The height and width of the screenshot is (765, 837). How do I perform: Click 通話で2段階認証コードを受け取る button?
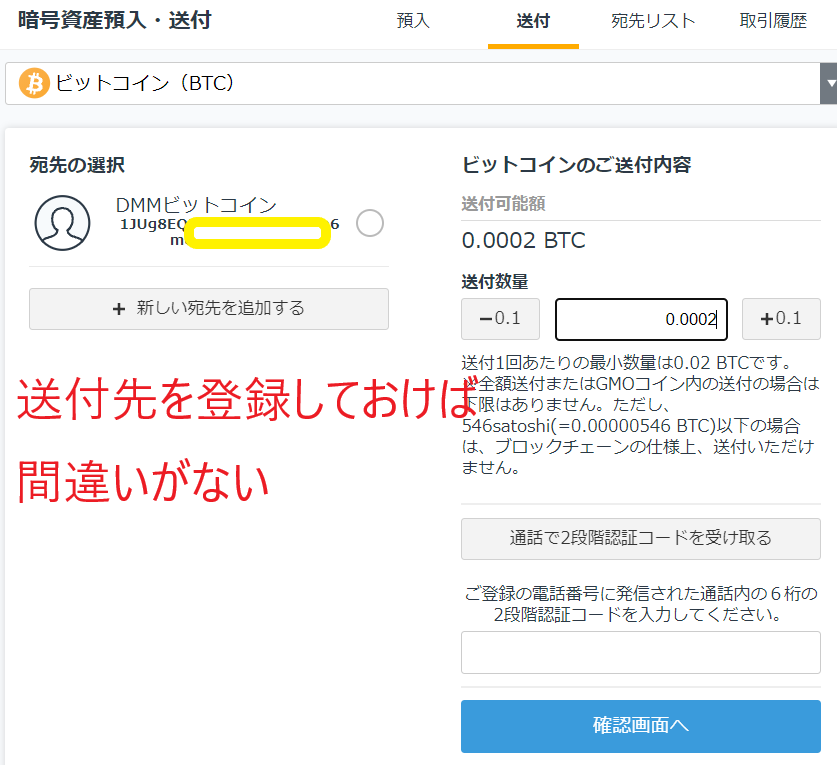[641, 539]
